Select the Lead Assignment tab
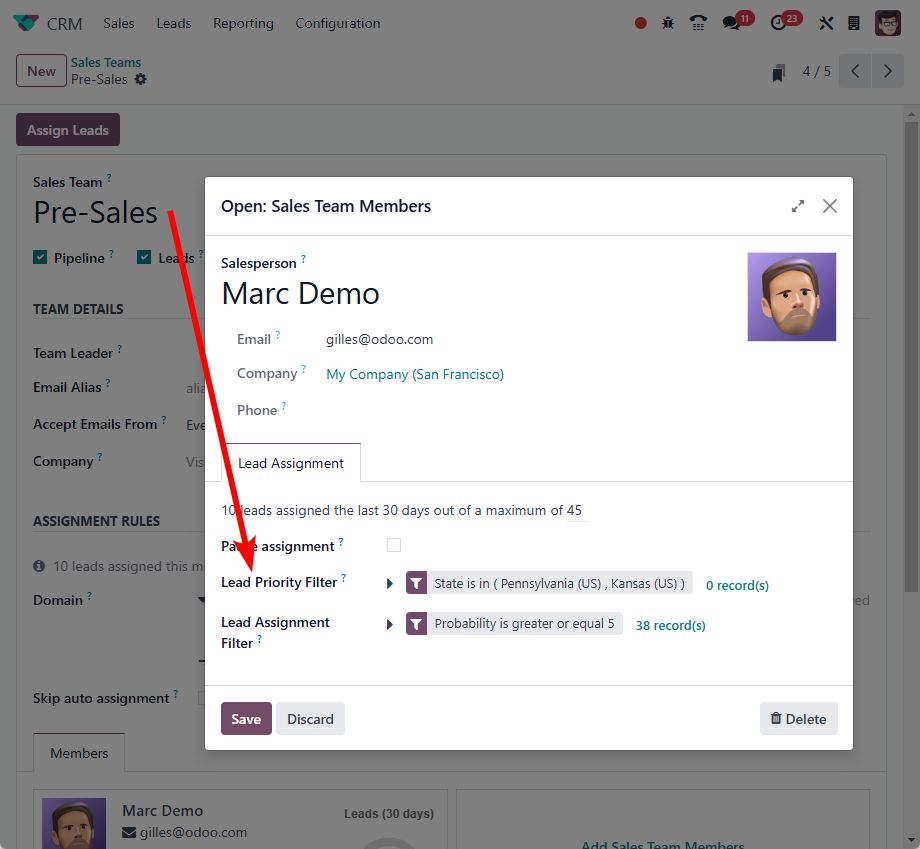The height and width of the screenshot is (849, 920). tap(291, 463)
